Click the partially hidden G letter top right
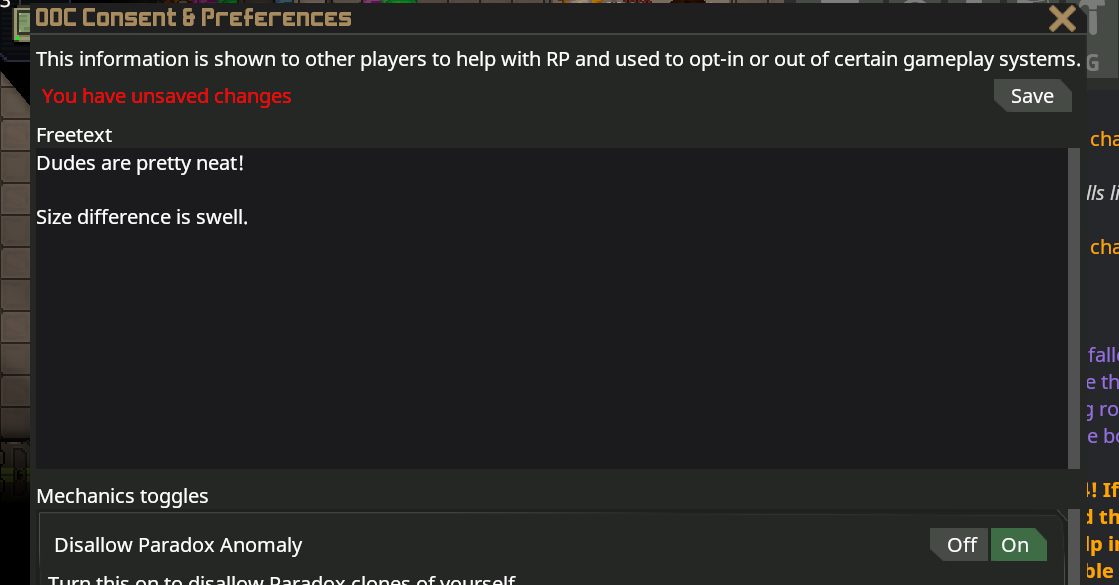This screenshot has height=585, width=1119. click(1095, 60)
